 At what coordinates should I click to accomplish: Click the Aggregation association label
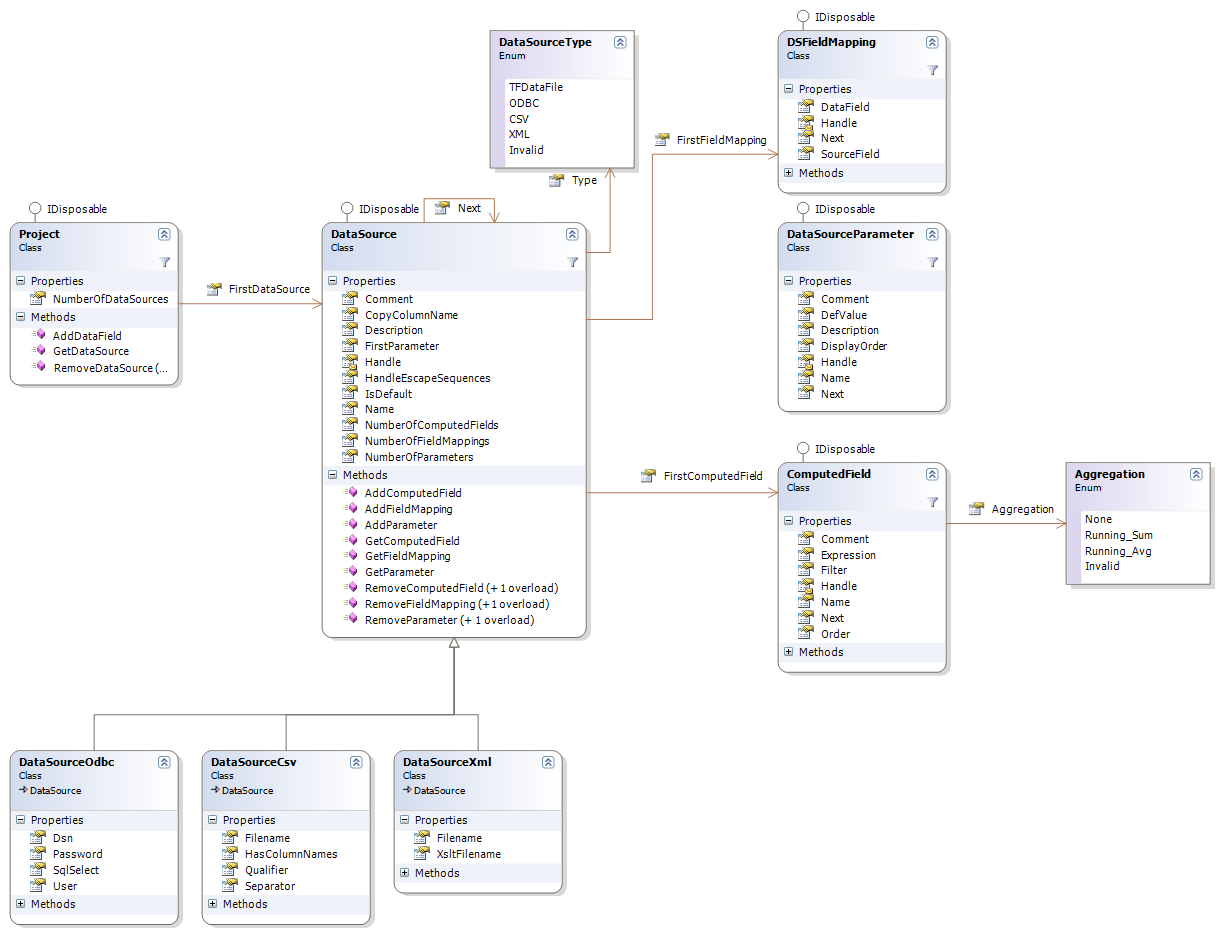click(1022, 509)
